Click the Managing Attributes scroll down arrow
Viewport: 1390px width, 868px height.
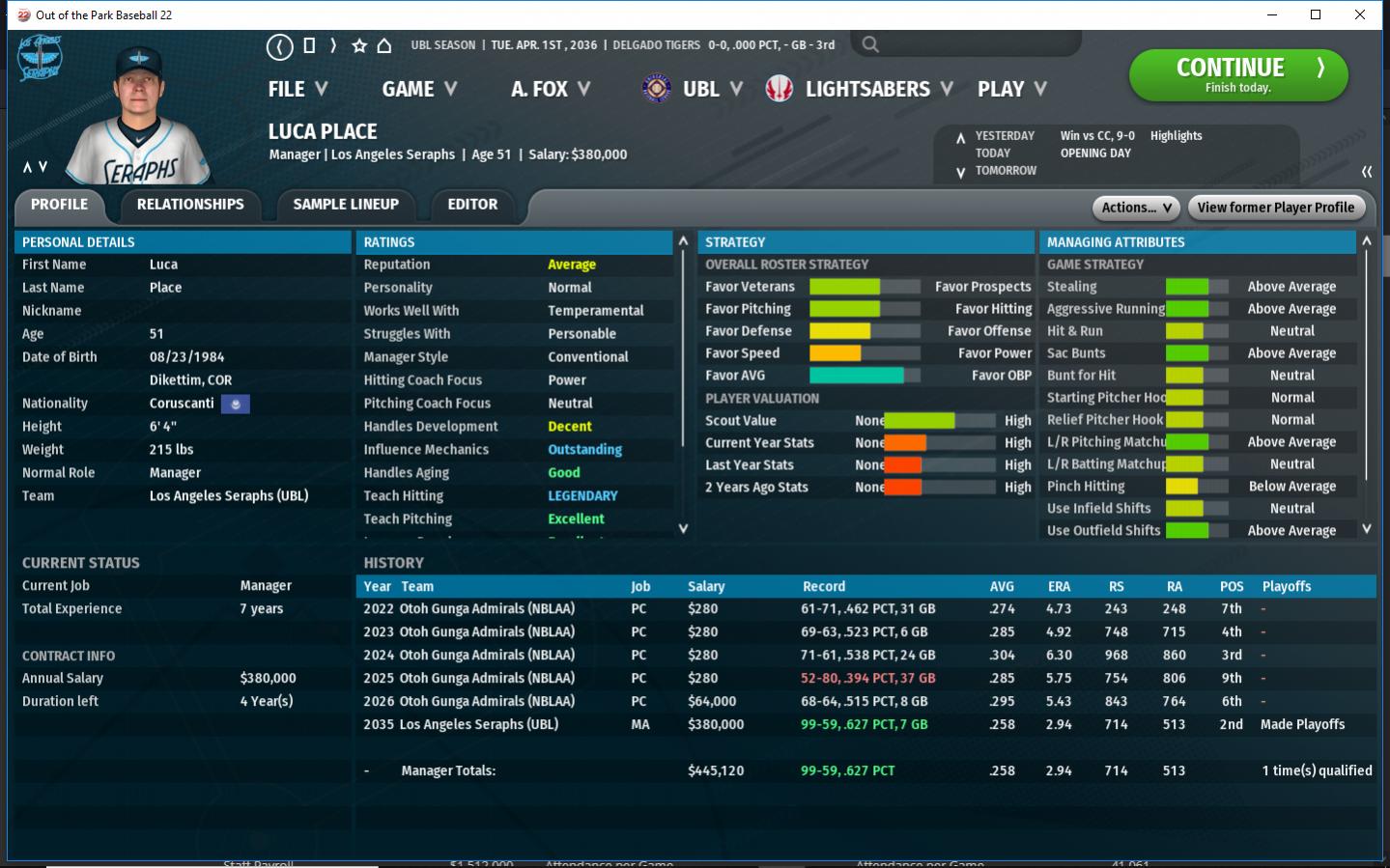(x=1366, y=528)
